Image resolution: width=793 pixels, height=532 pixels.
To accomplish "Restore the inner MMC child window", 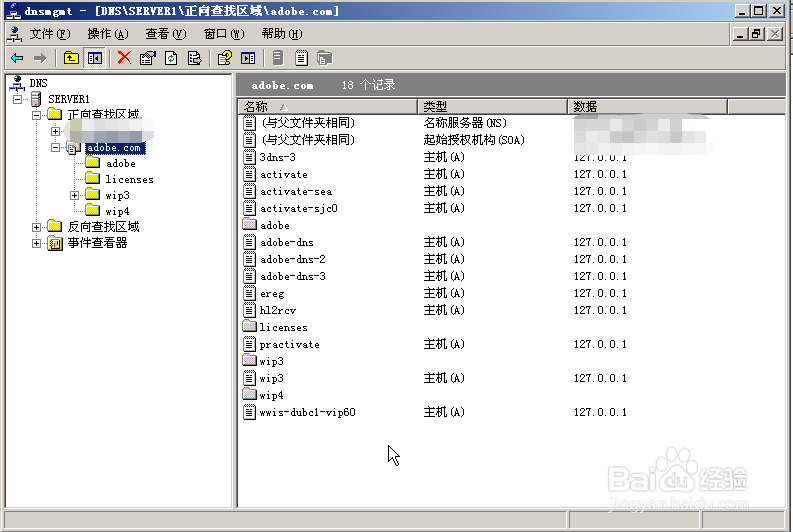I will point(757,34).
